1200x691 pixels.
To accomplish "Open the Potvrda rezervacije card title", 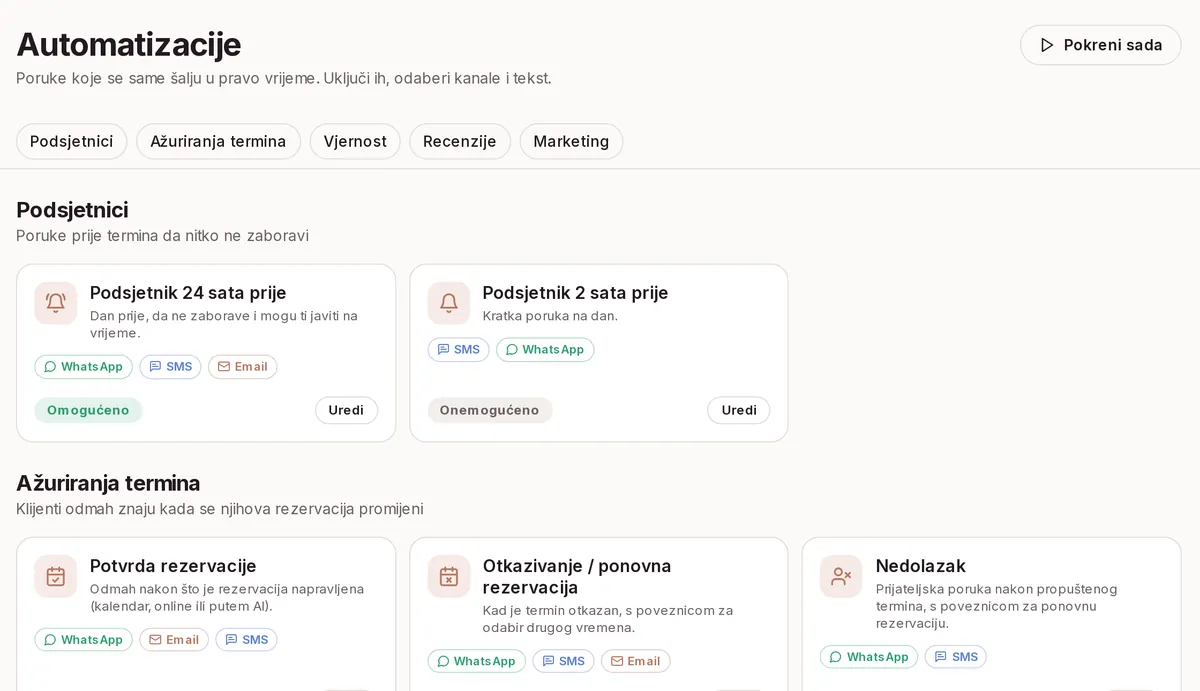I will pos(173,566).
